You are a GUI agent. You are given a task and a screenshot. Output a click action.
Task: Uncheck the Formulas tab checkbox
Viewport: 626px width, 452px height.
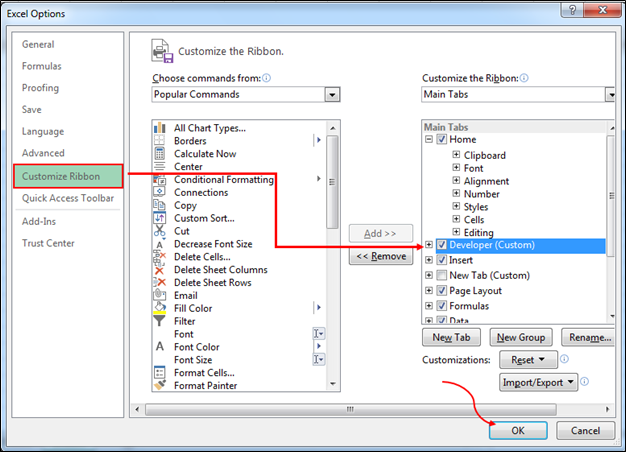(441, 305)
